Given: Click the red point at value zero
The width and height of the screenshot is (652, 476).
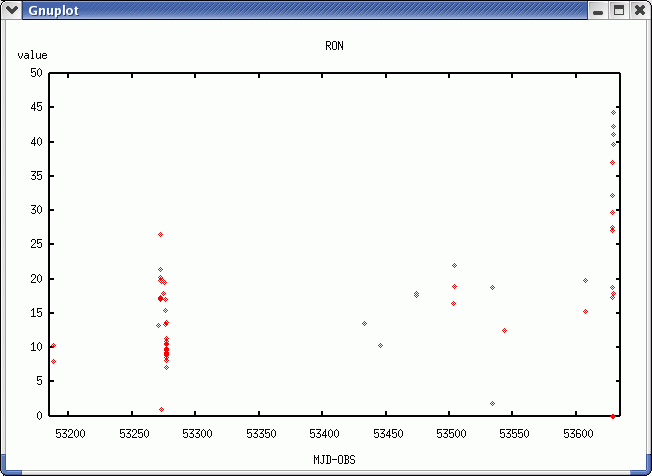Looking at the screenshot, I should [612, 416].
